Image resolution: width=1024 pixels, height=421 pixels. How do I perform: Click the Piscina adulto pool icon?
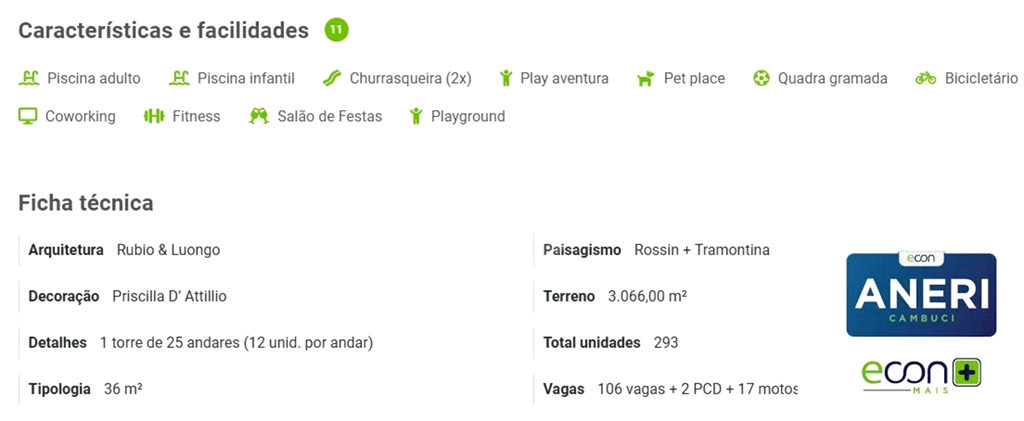pos(29,78)
